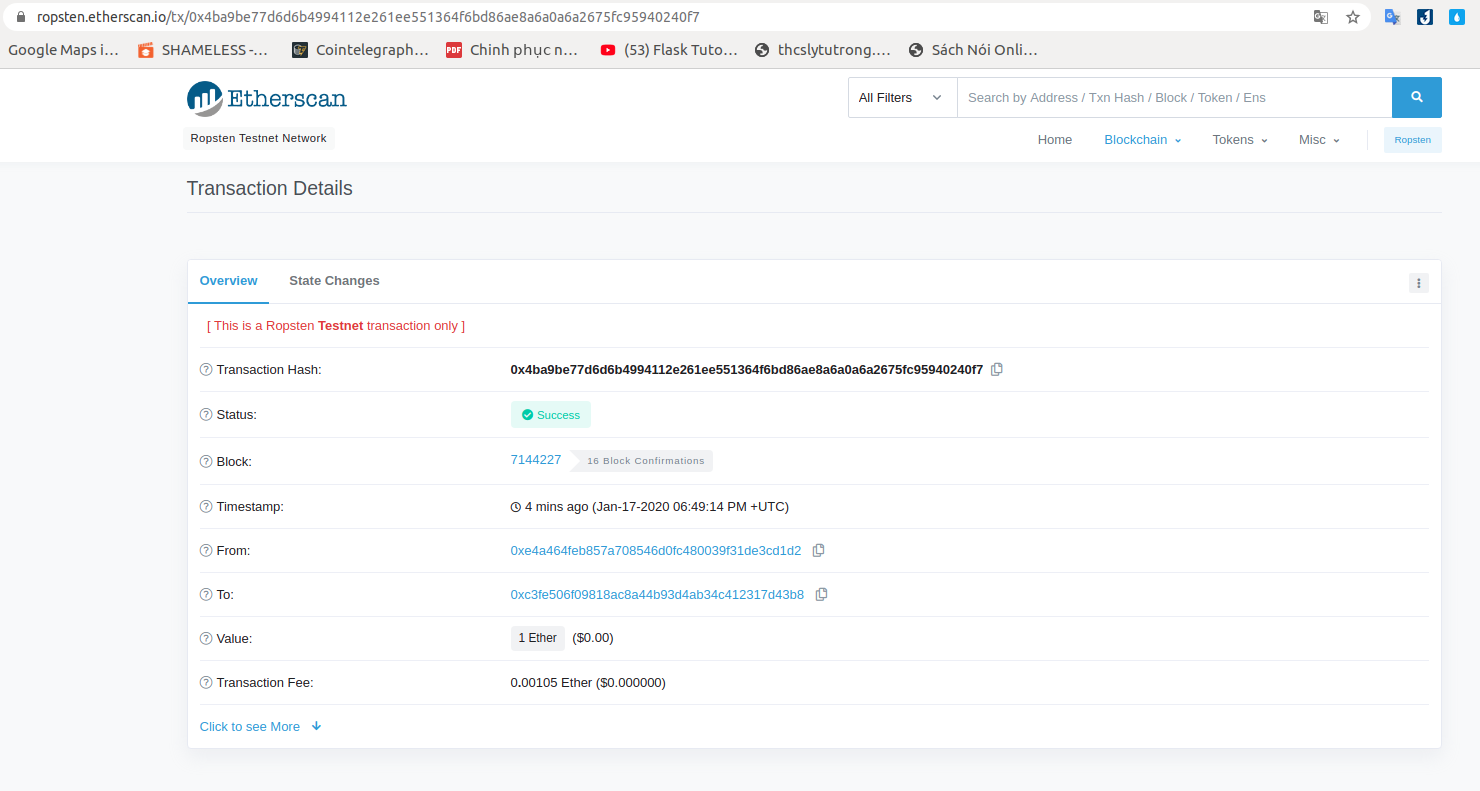This screenshot has width=1480, height=791.
Task: Bookmark this page with the star icon
Action: click(1353, 17)
